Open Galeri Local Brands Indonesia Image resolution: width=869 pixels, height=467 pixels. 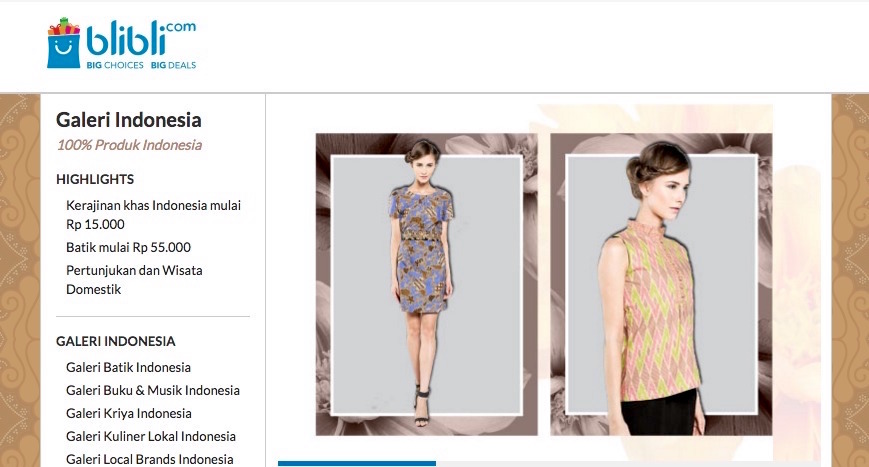(149, 459)
